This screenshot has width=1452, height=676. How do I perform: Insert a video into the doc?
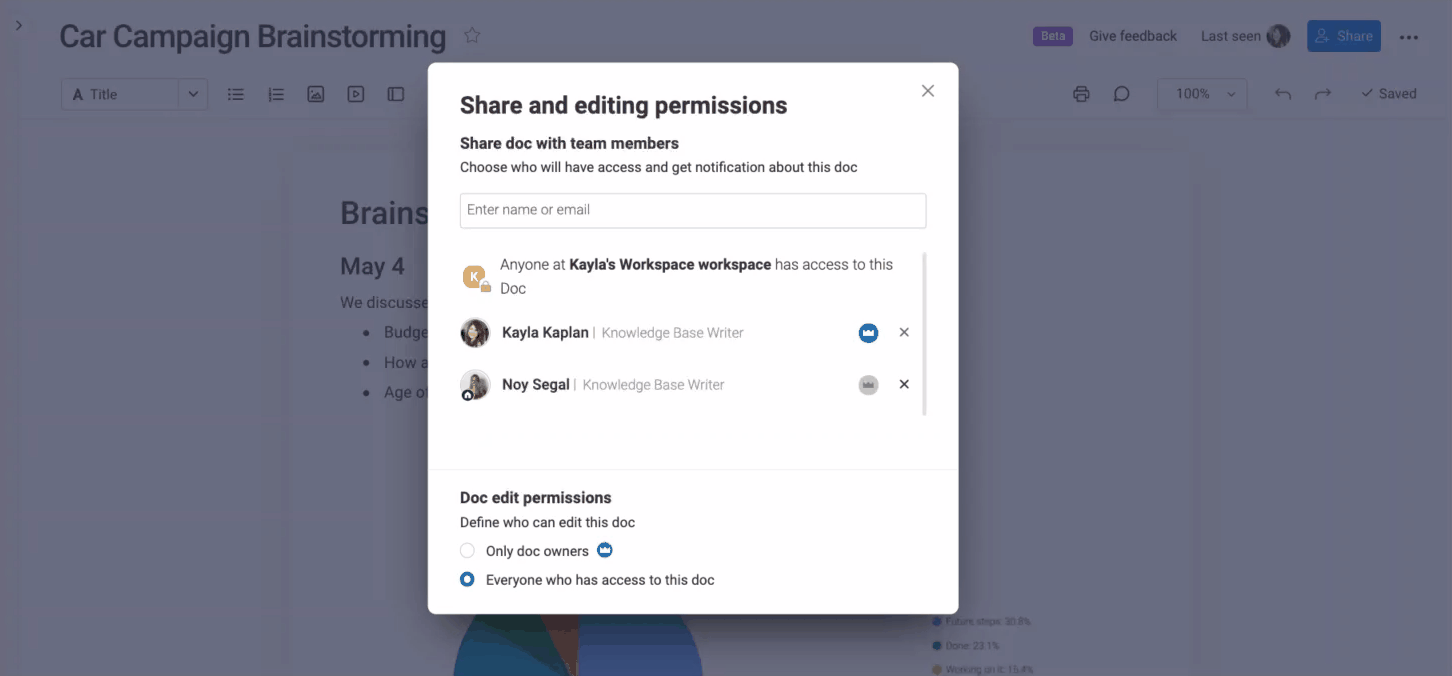coord(356,94)
